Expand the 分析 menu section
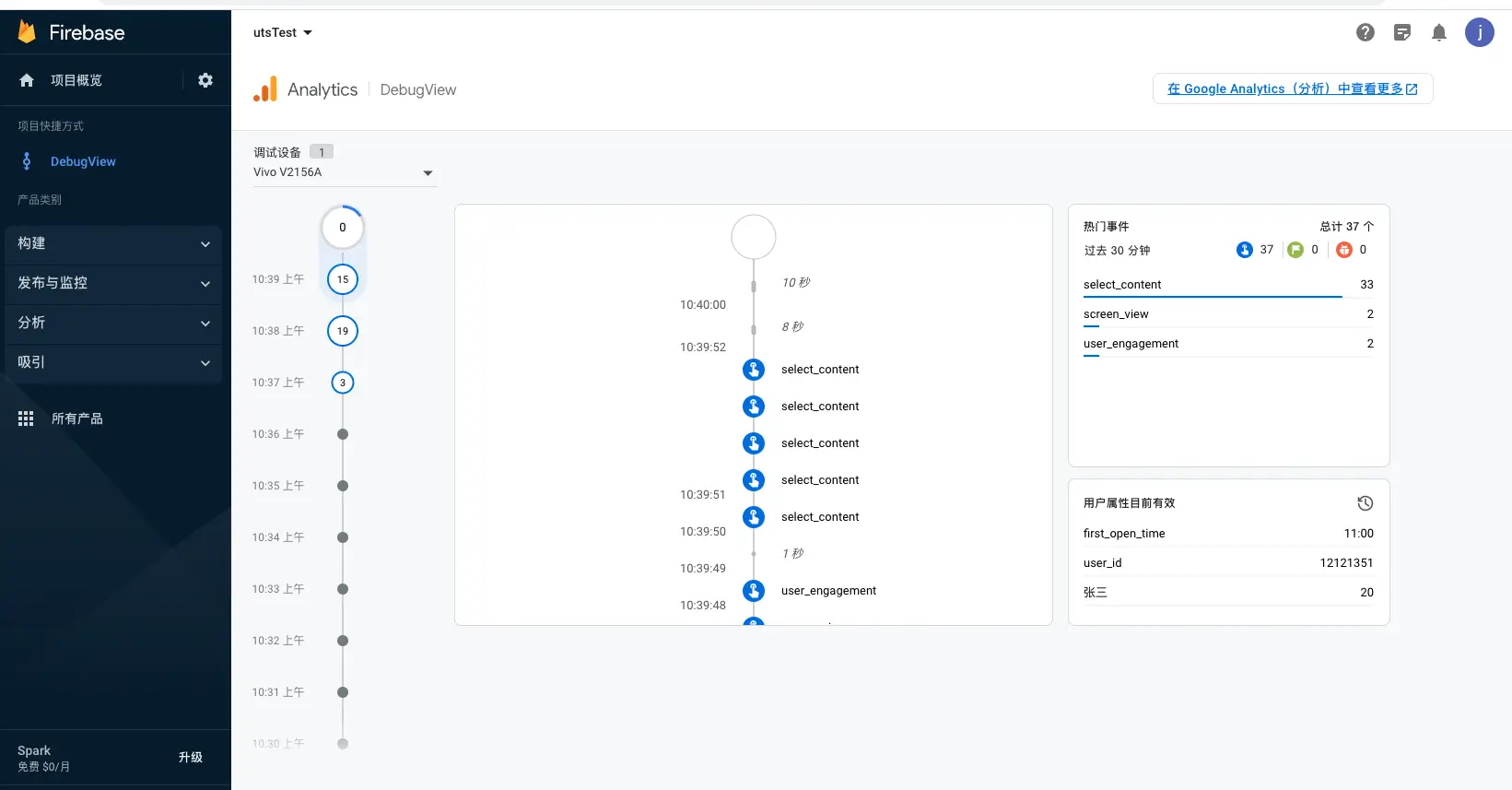1512x790 pixels. (x=113, y=323)
